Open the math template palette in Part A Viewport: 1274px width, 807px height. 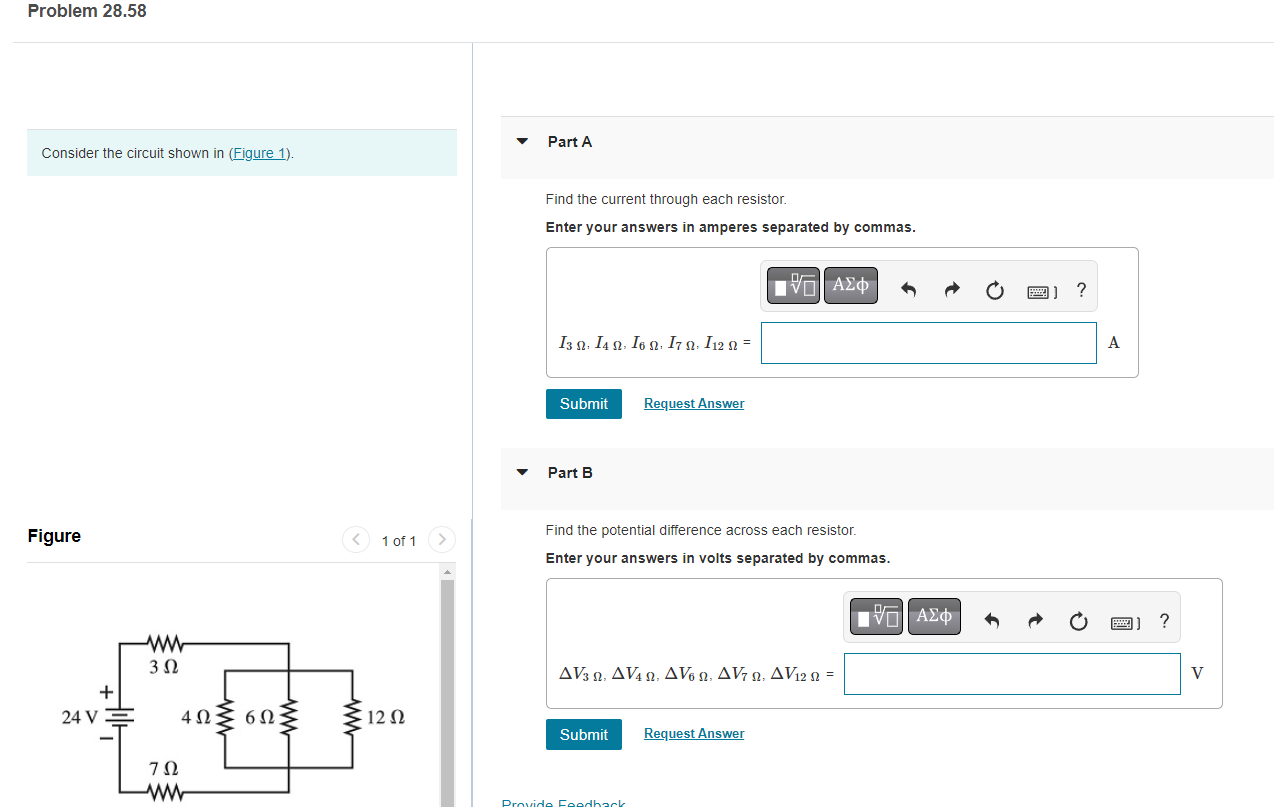coord(792,285)
